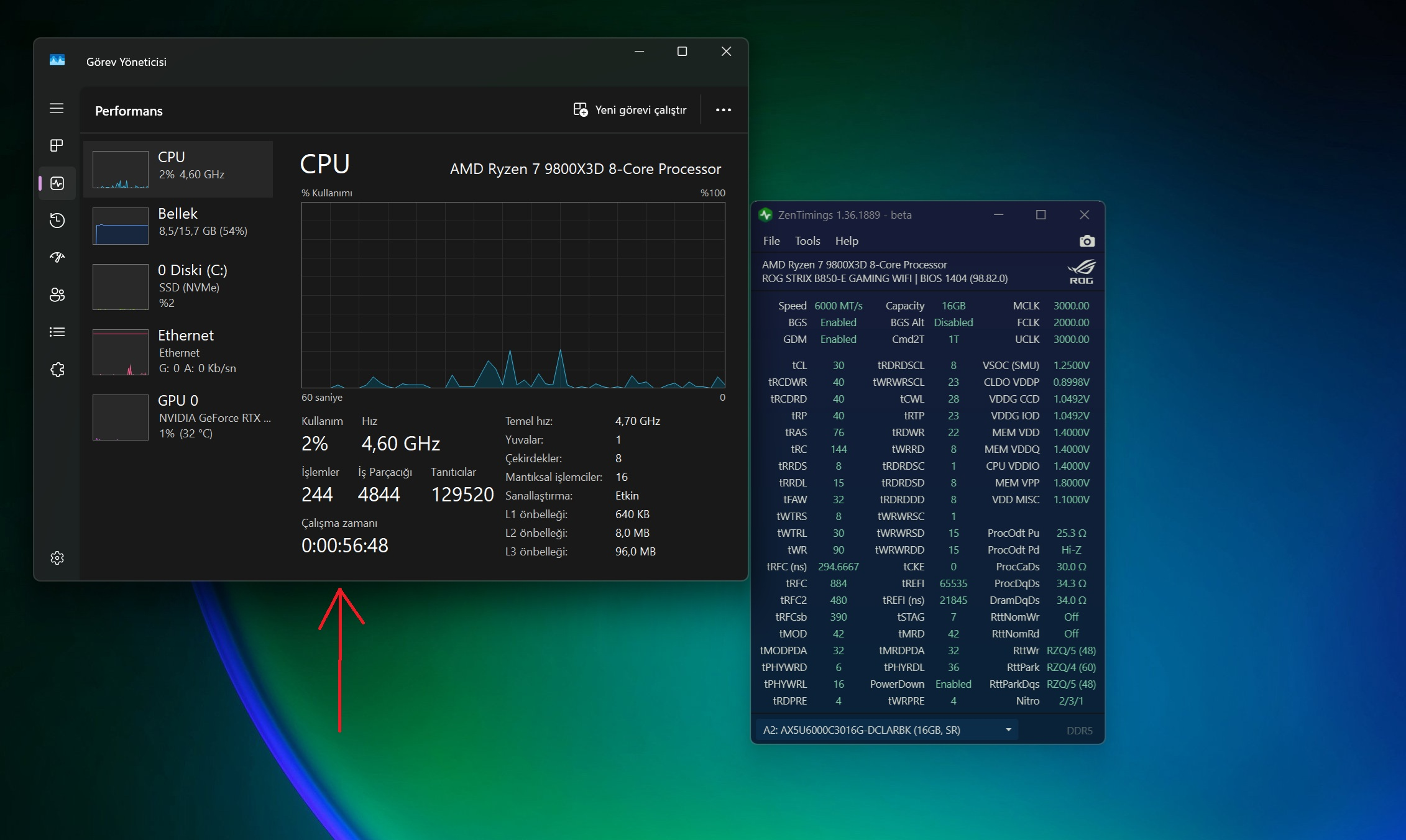
Task: Click Yeni görevi çalıştır button
Action: 630,110
